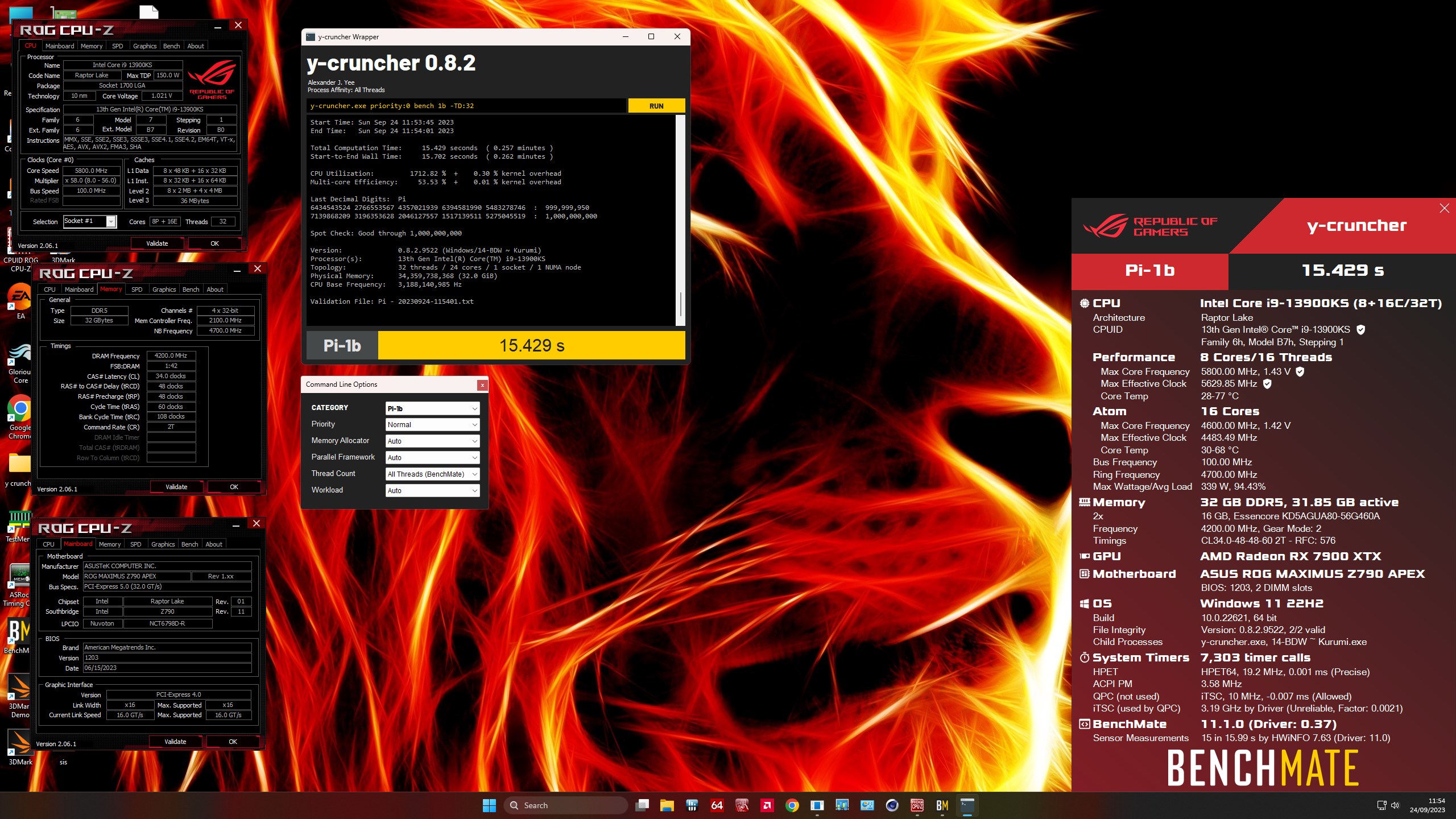
Task: Click Model value ROG MAXIMUS Z790 APEX
Action: pos(136,576)
